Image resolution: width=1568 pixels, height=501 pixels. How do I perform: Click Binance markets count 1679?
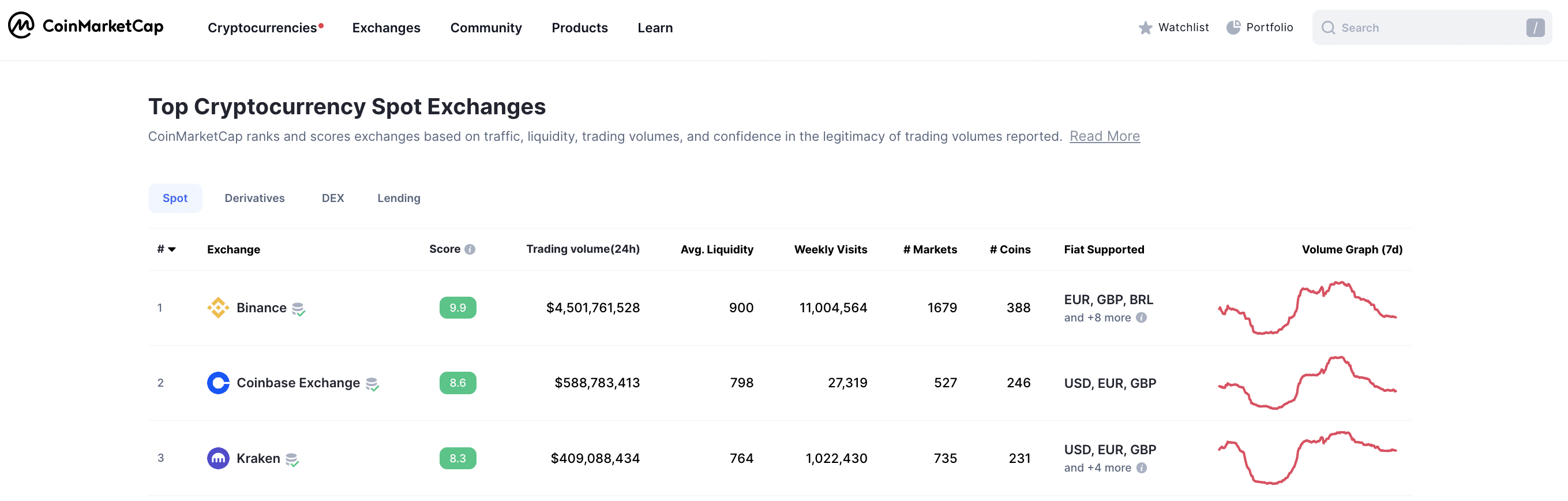coord(941,308)
